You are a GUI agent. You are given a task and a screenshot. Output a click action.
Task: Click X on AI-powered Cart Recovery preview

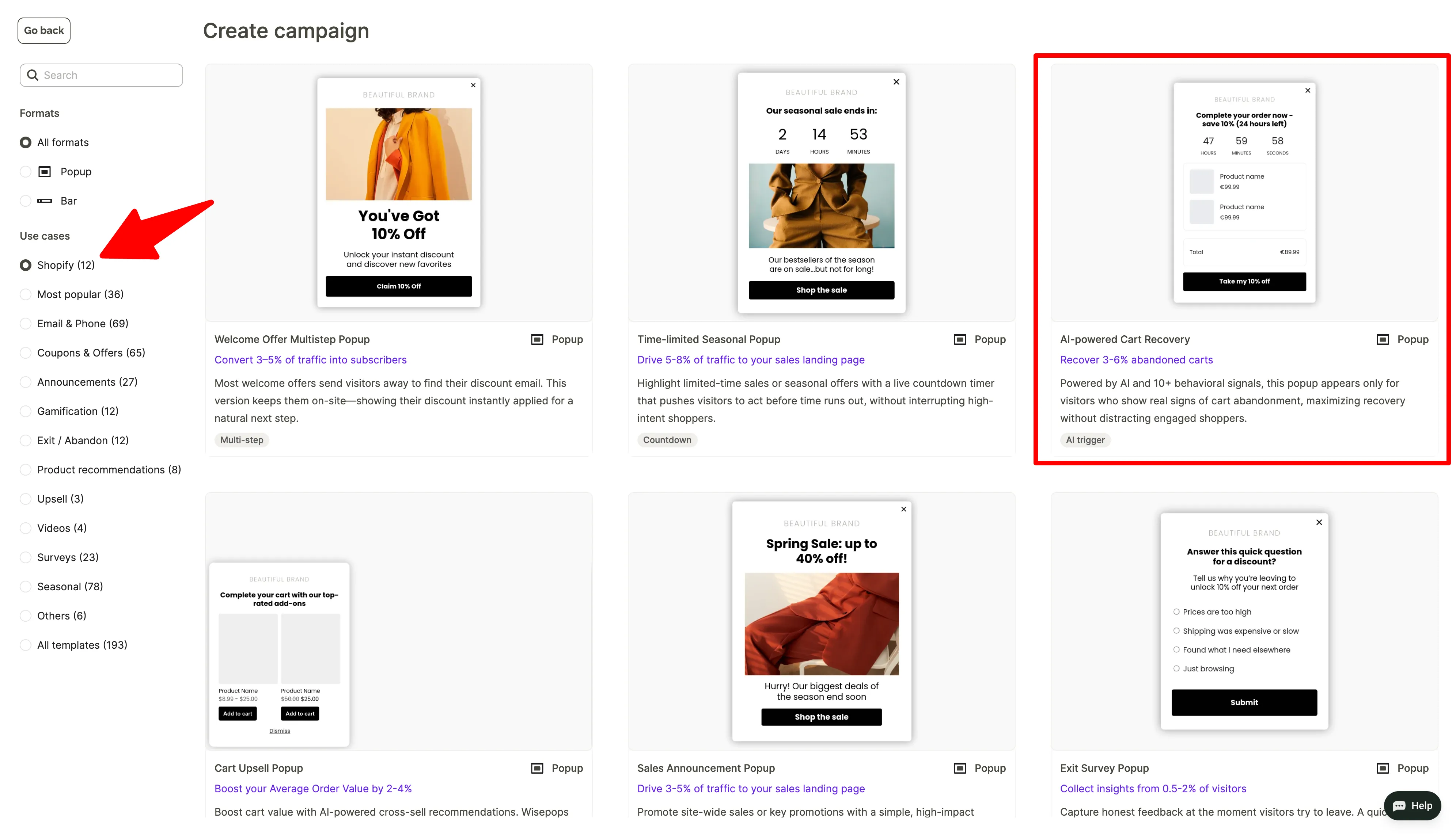1307,91
